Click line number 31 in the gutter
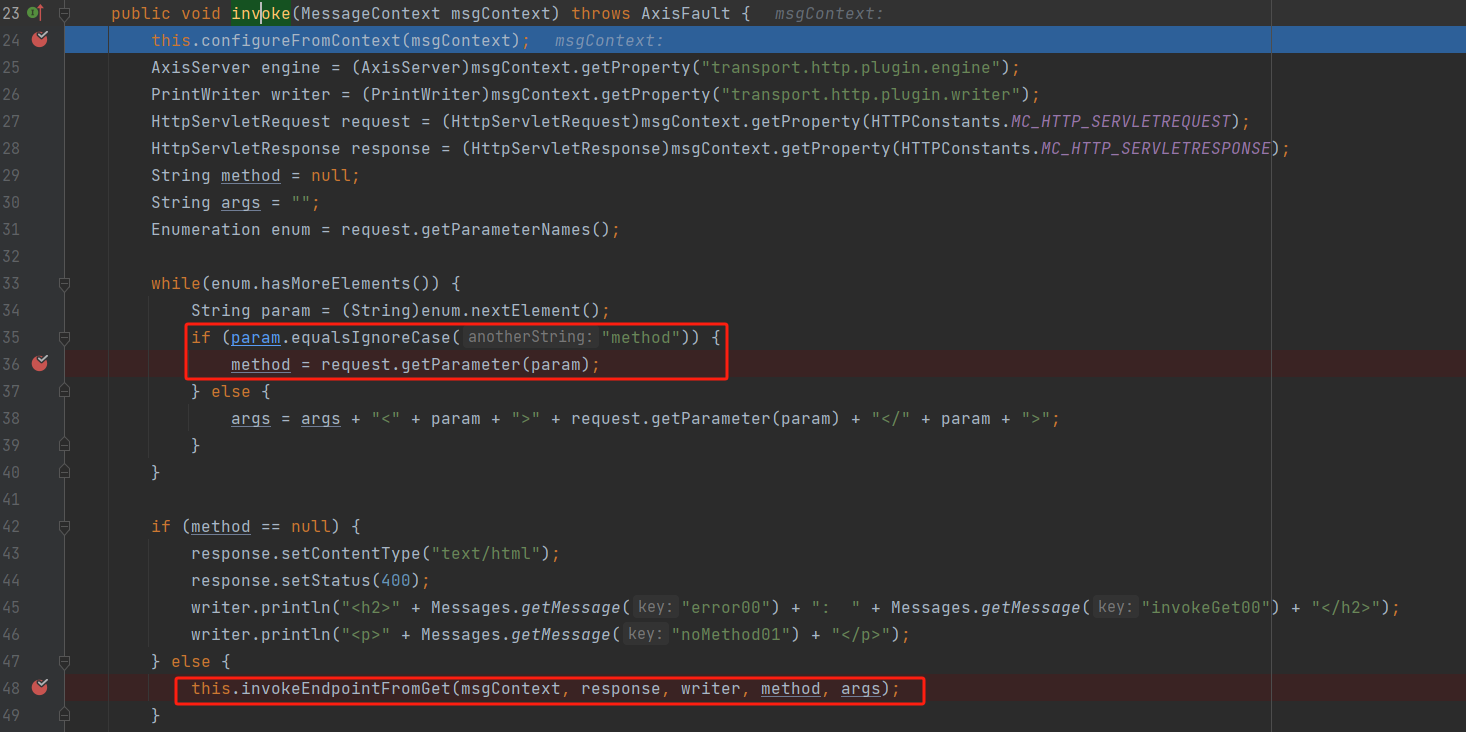 click(x=11, y=230)
